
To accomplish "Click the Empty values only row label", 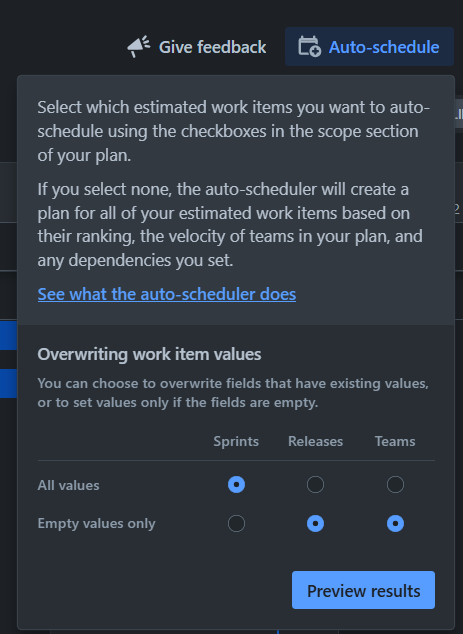I will pyautogui.click(x=96, y=524).
